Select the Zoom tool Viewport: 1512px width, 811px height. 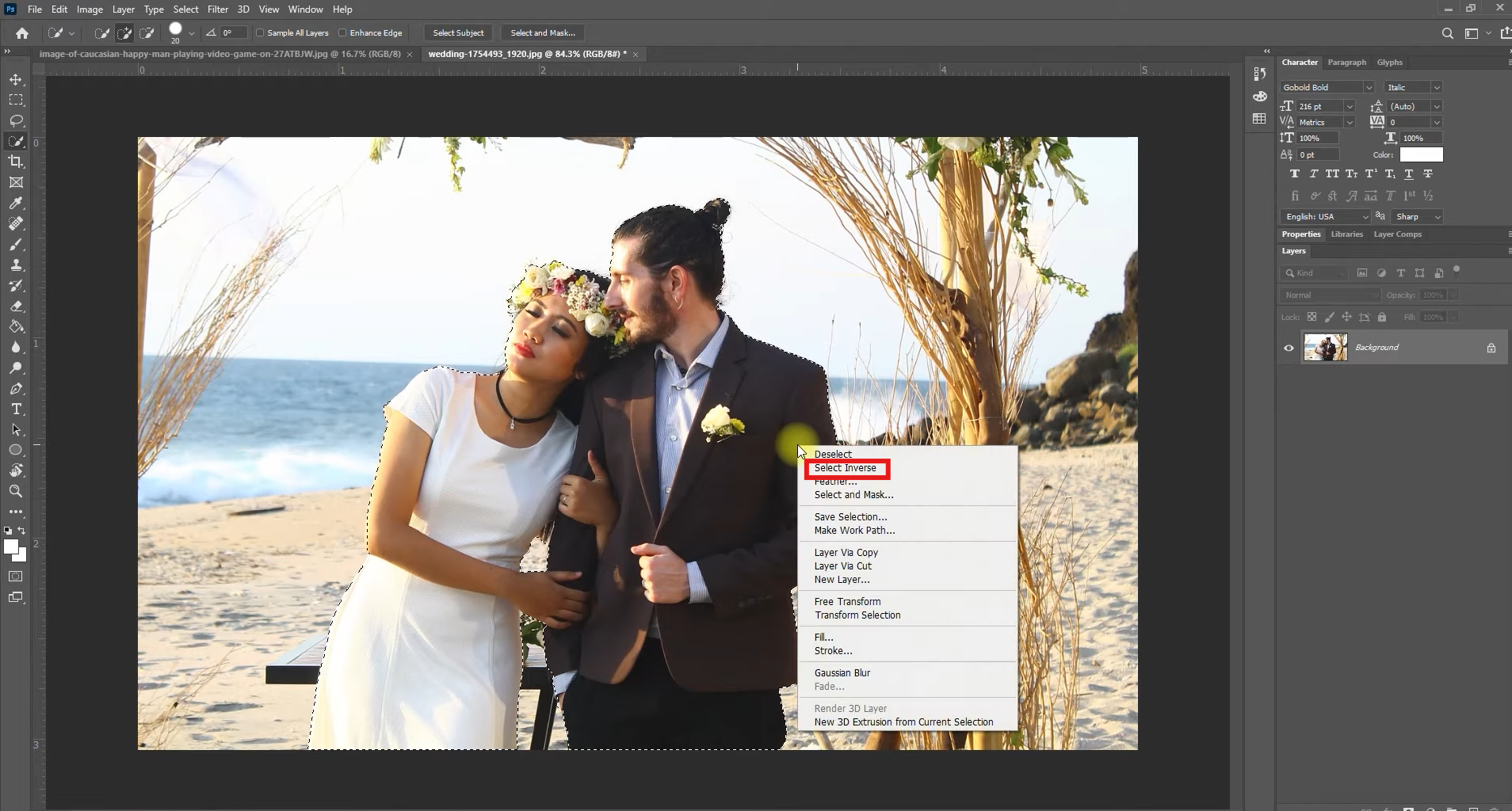[x=16, y=491]
